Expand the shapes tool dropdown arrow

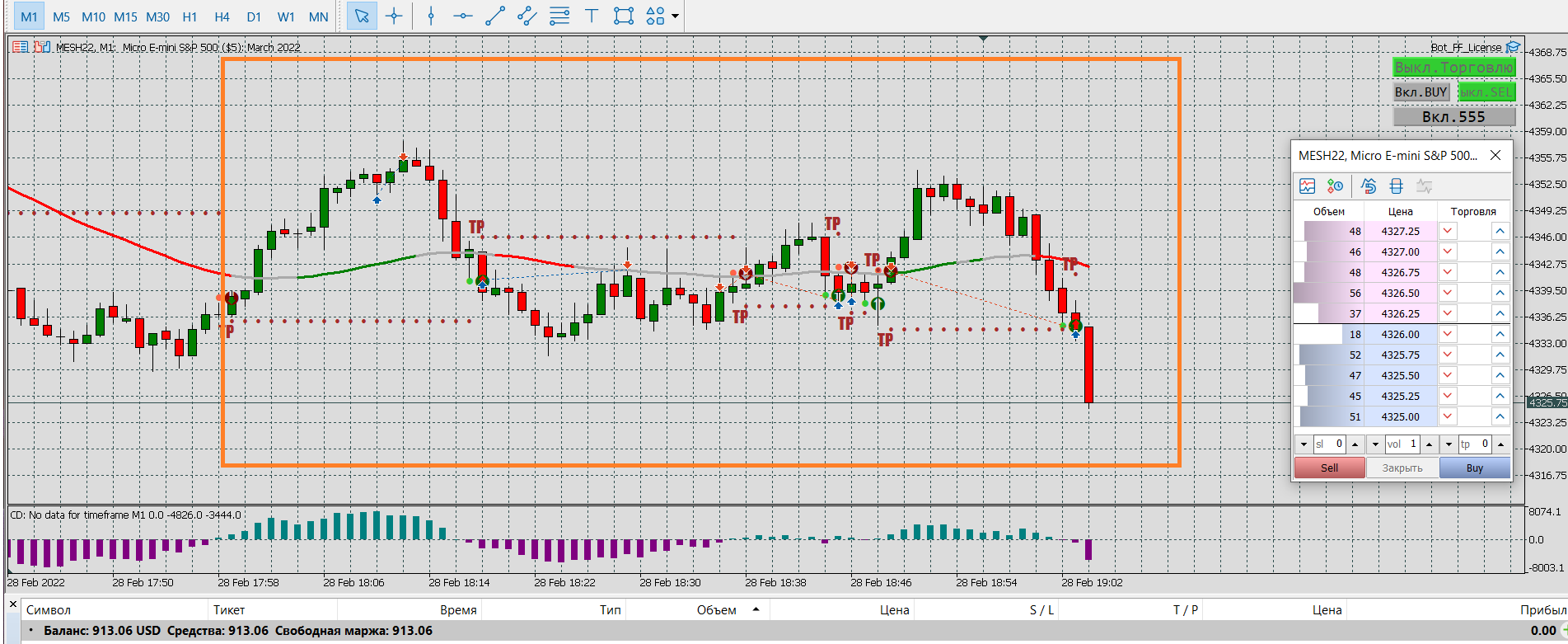[x=676, y=16]
